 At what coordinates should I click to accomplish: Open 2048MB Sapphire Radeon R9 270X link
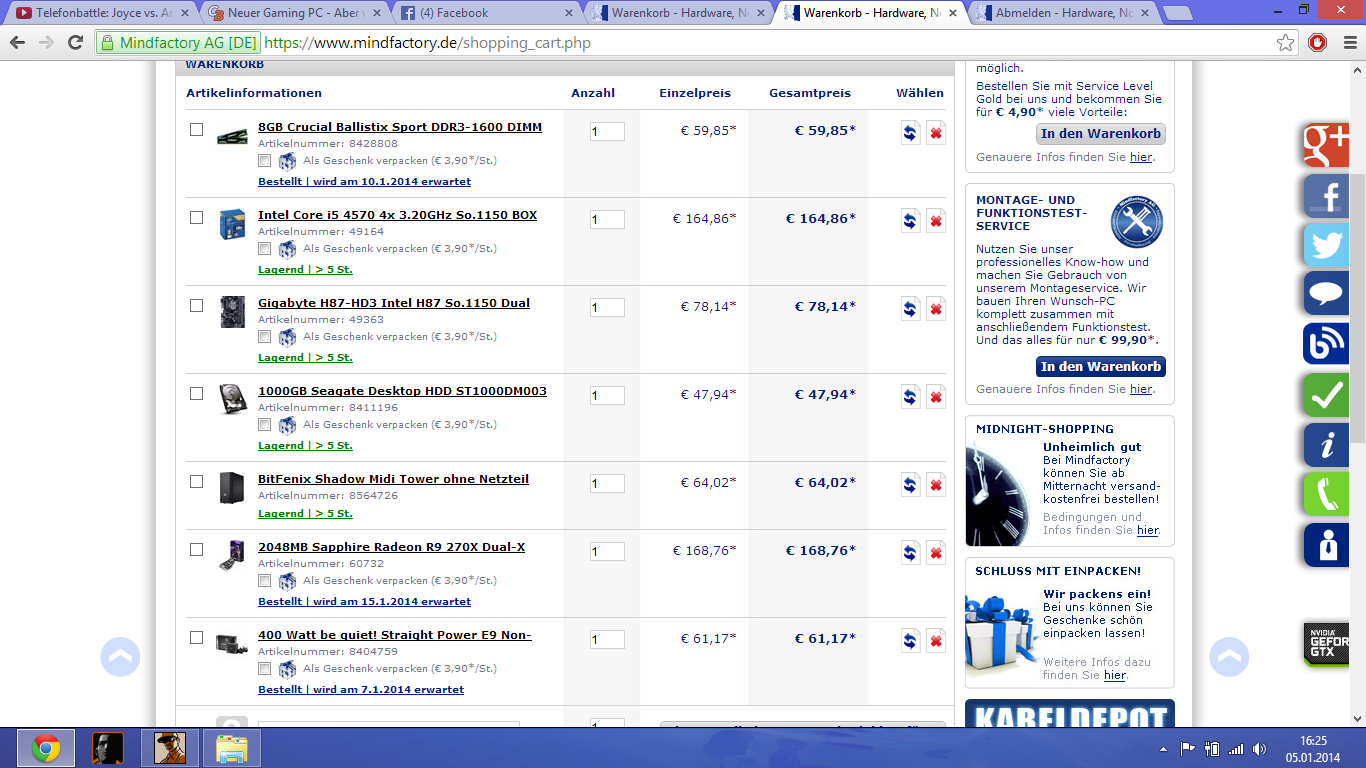[x=391, y=547]
